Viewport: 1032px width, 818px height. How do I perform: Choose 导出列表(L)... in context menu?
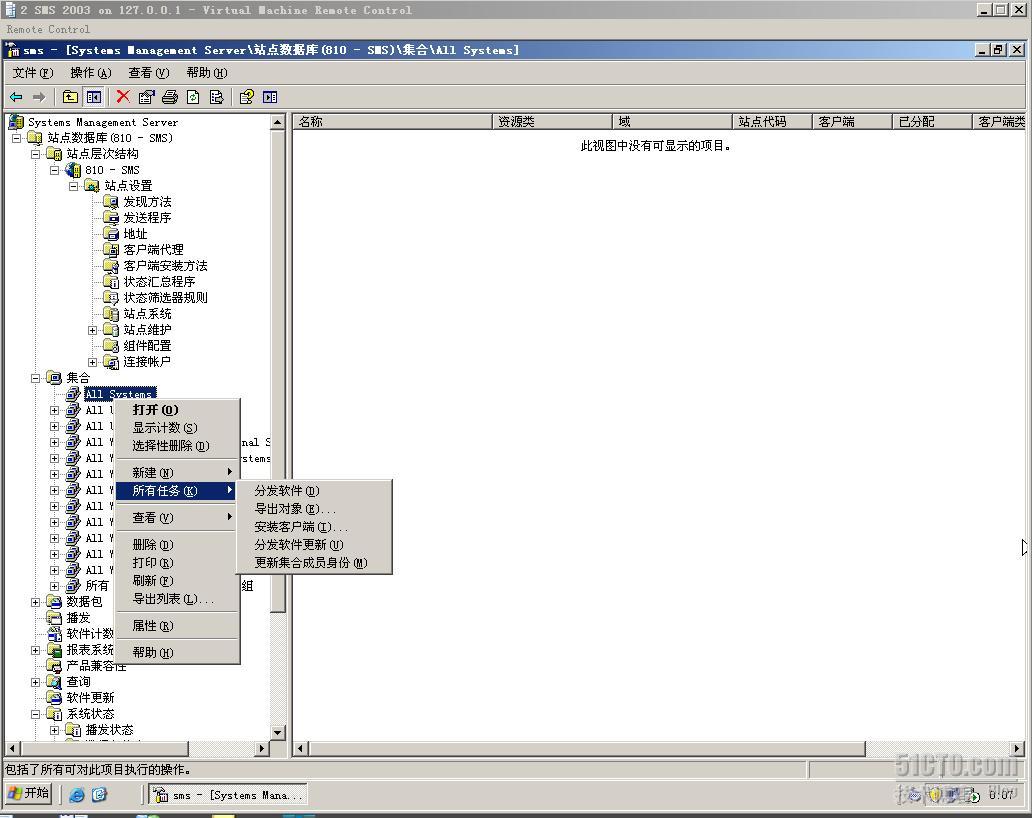[177, 598]
